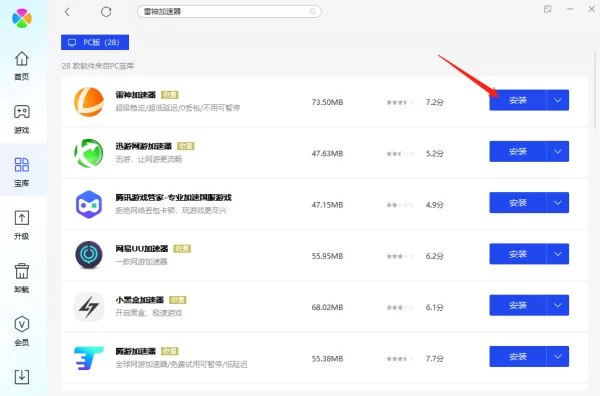The height and width of the screenshot is (396, 600).
Task: Open the 雷神加速器 title link
Action: [x=136, y=95]
